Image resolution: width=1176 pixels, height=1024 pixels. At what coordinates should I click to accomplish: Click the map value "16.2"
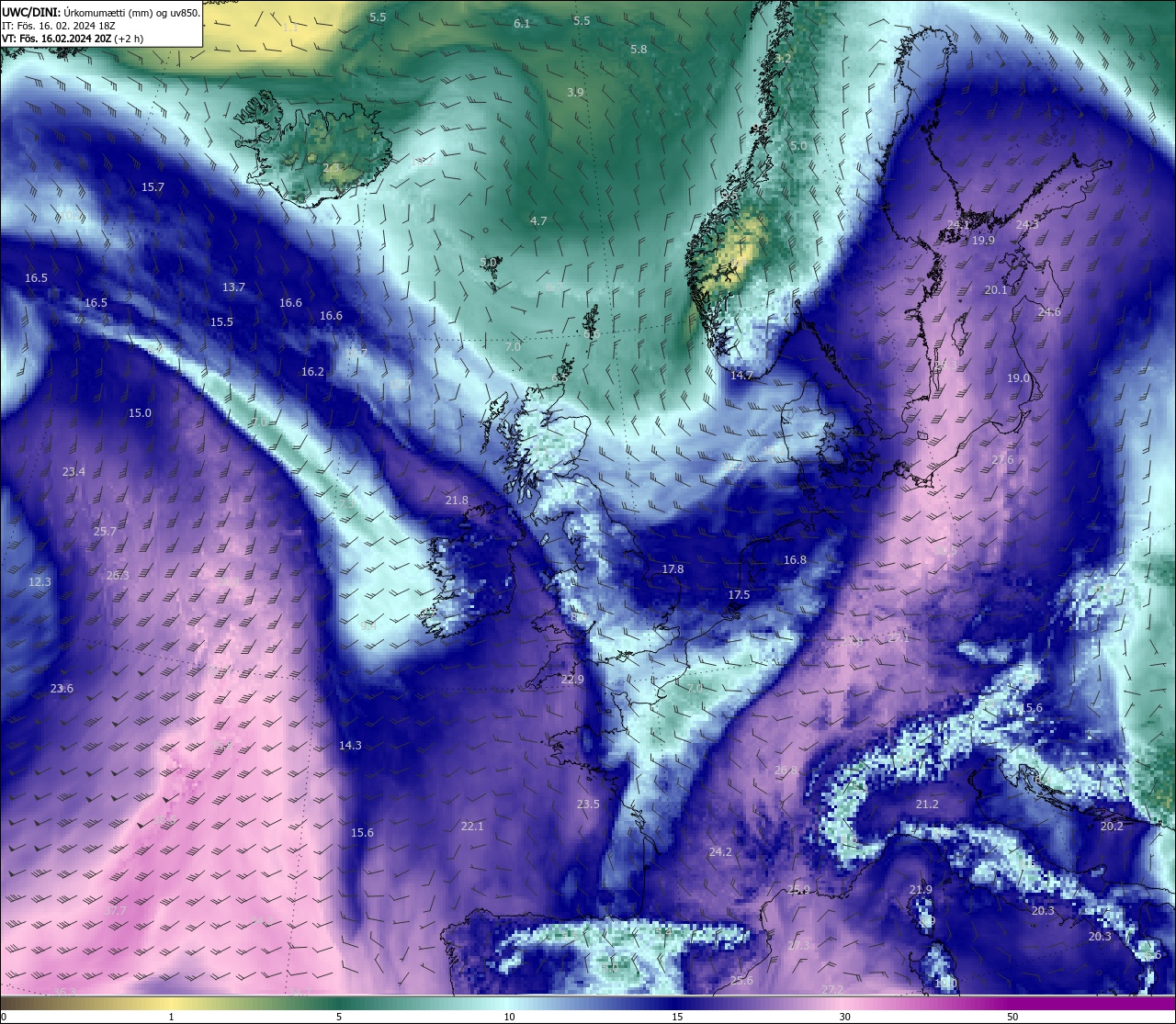point(312,372)
